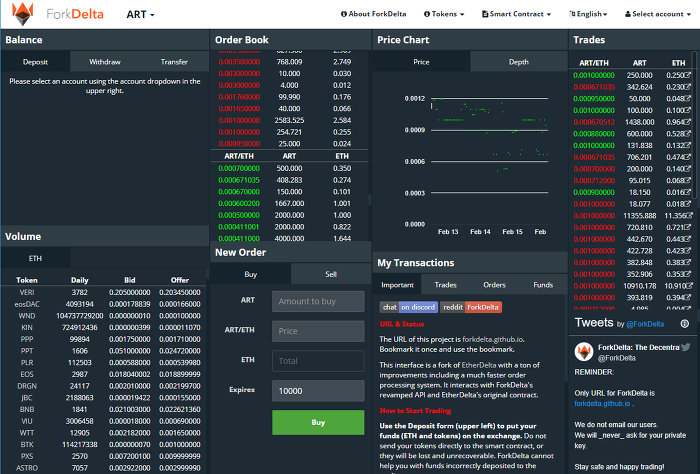Screen dimensions: 700x474
Task: Switch to the Transfer tab
Action: tap(174, 62)
